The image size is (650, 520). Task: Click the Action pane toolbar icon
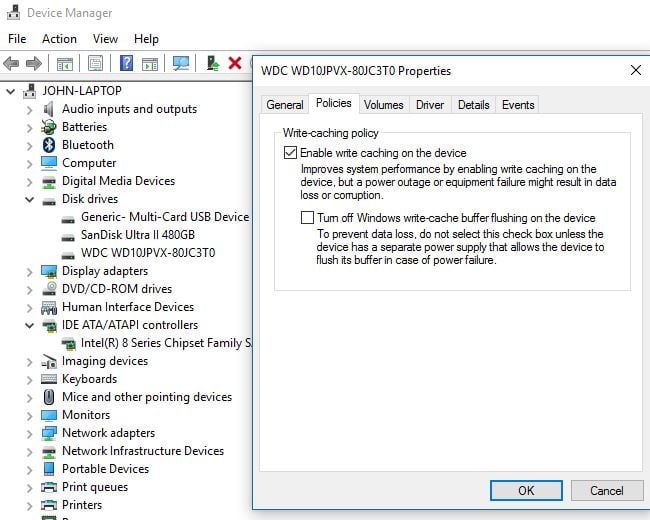tap(150, 64)
